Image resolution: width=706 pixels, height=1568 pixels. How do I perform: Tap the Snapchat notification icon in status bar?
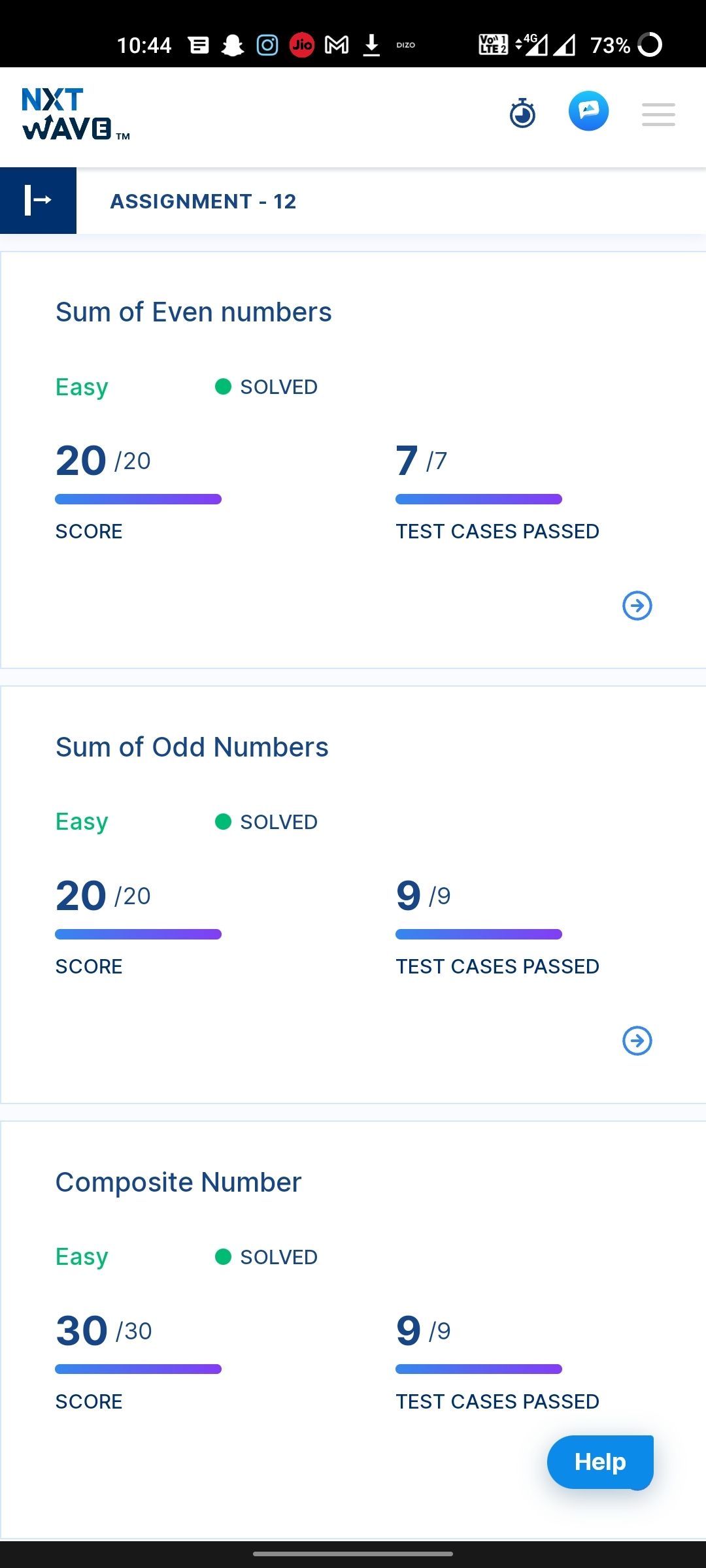pyautogui.click(x=233, y=45)
